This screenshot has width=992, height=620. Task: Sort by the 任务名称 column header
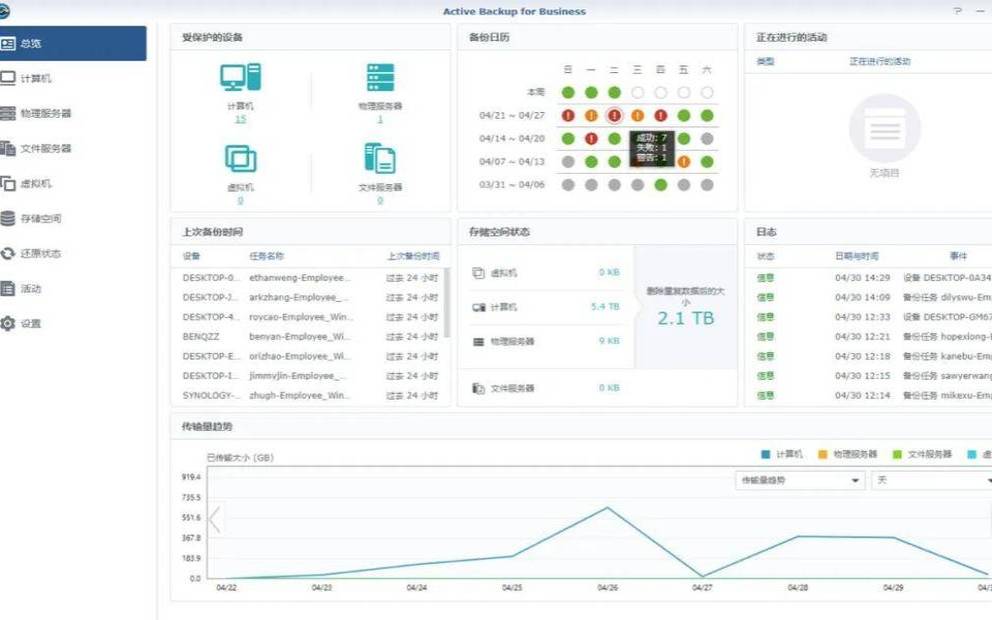[x=266, y=256]
